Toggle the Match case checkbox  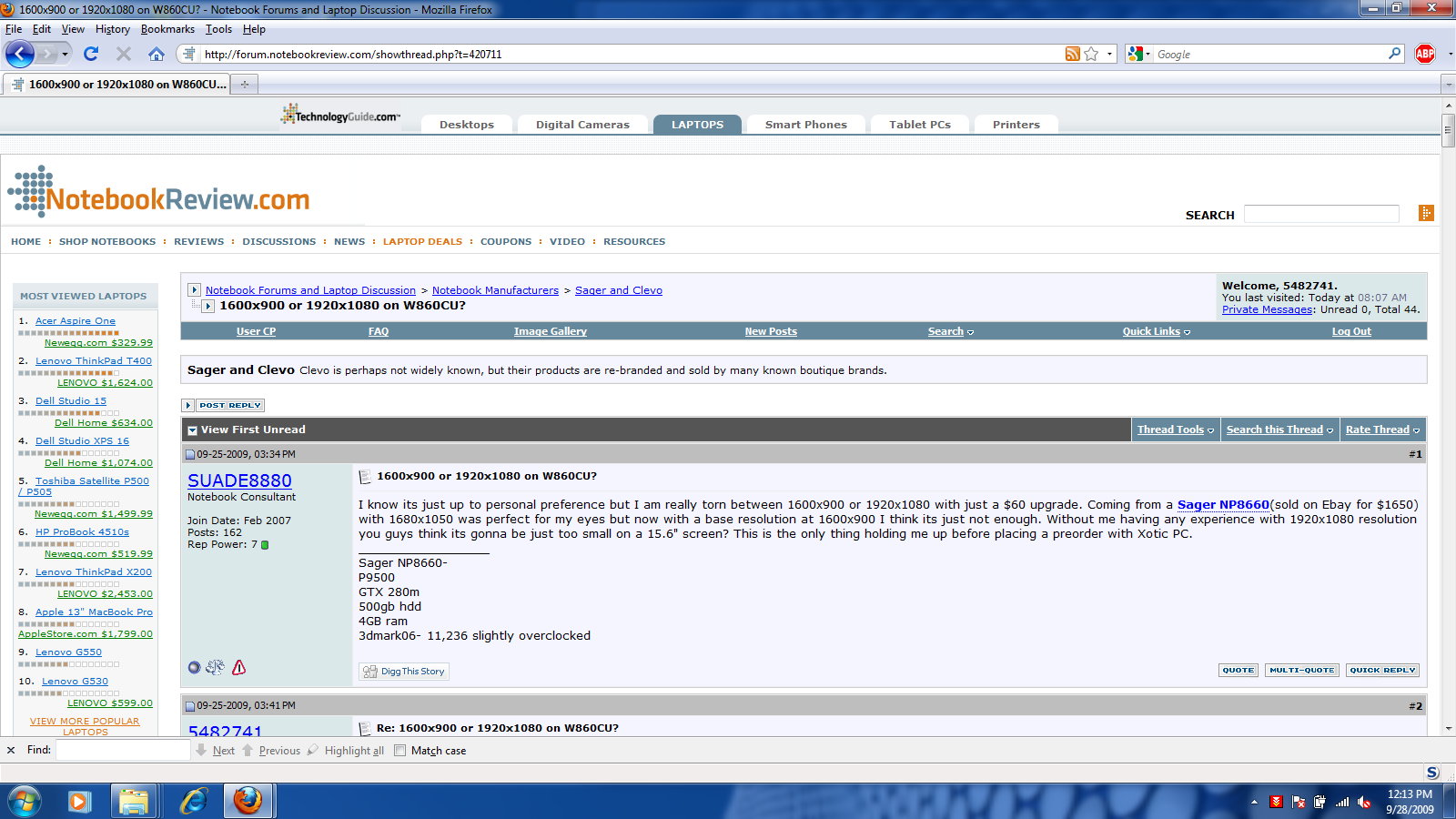[399, 751]
